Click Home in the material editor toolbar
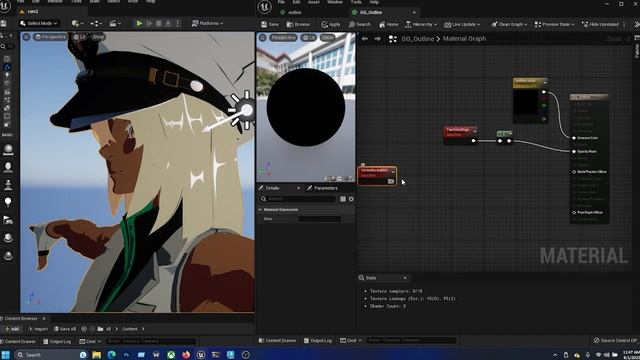This screenshot has height=360, width=640. (389, 24)
